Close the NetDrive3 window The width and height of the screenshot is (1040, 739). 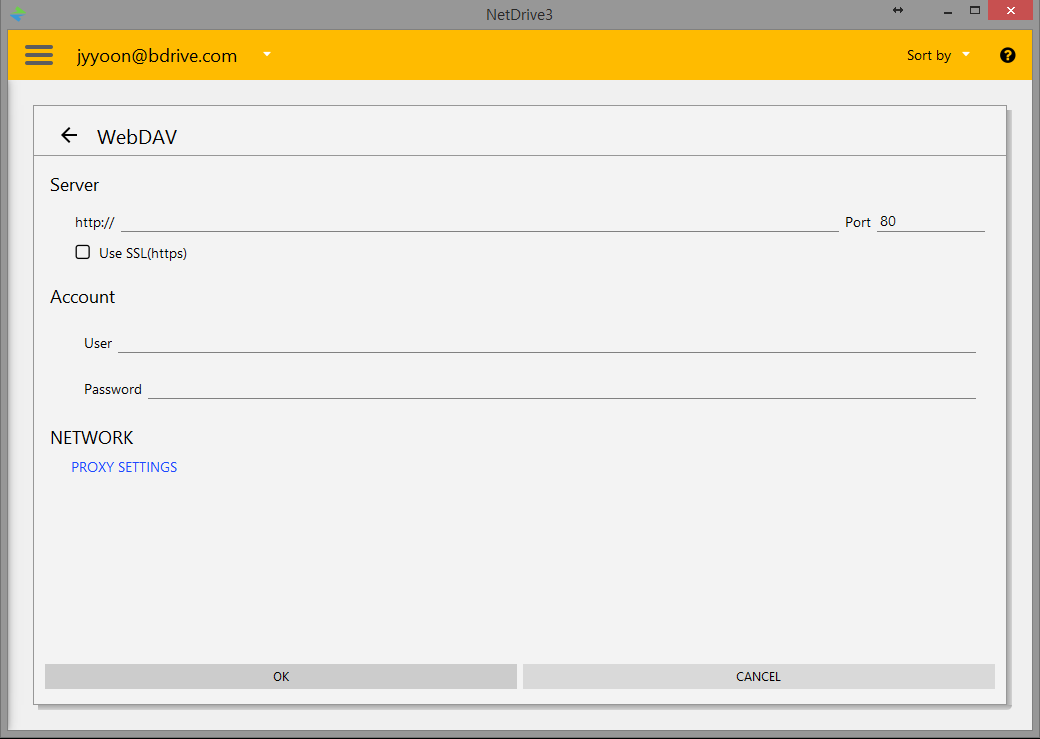pos(1011,10)
